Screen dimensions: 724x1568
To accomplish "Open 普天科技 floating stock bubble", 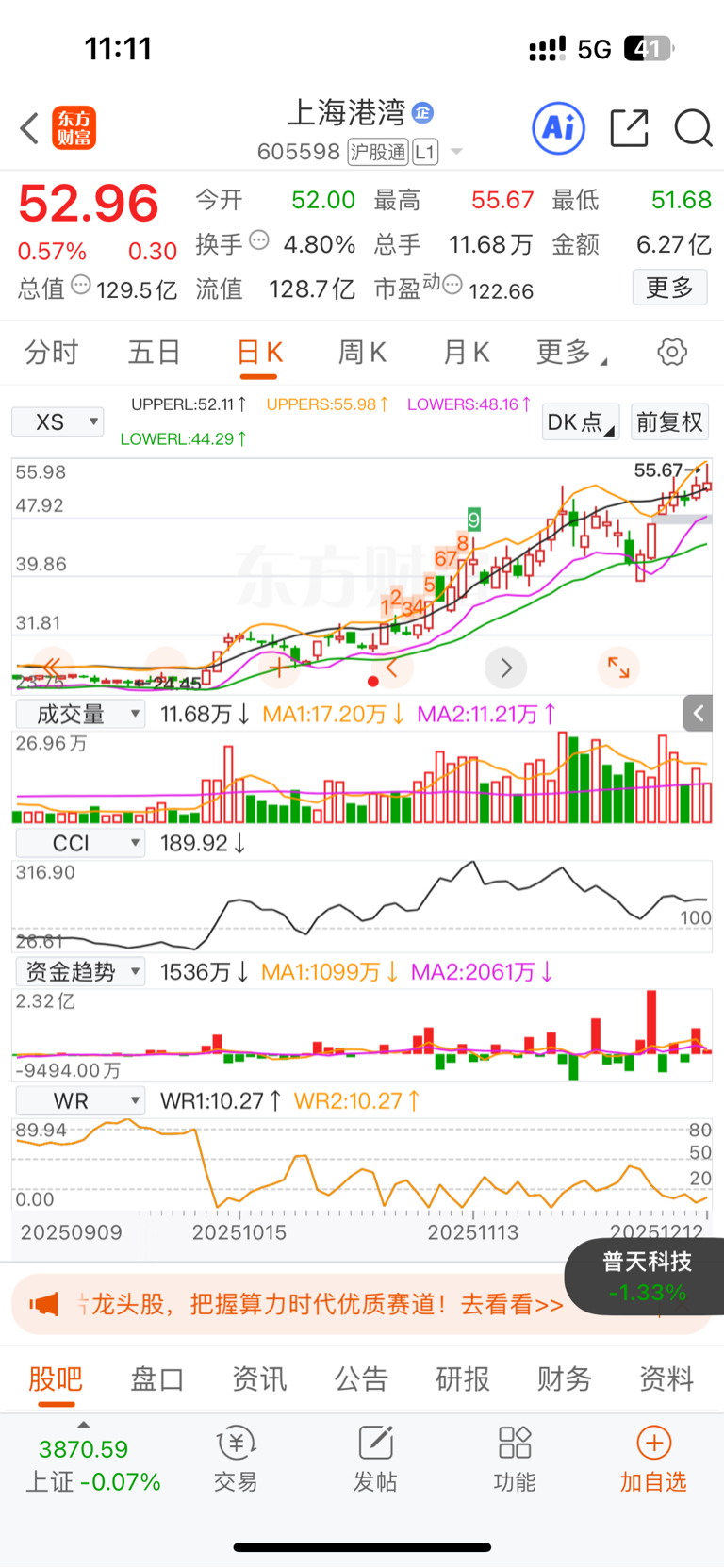I will coord(647,1277).
